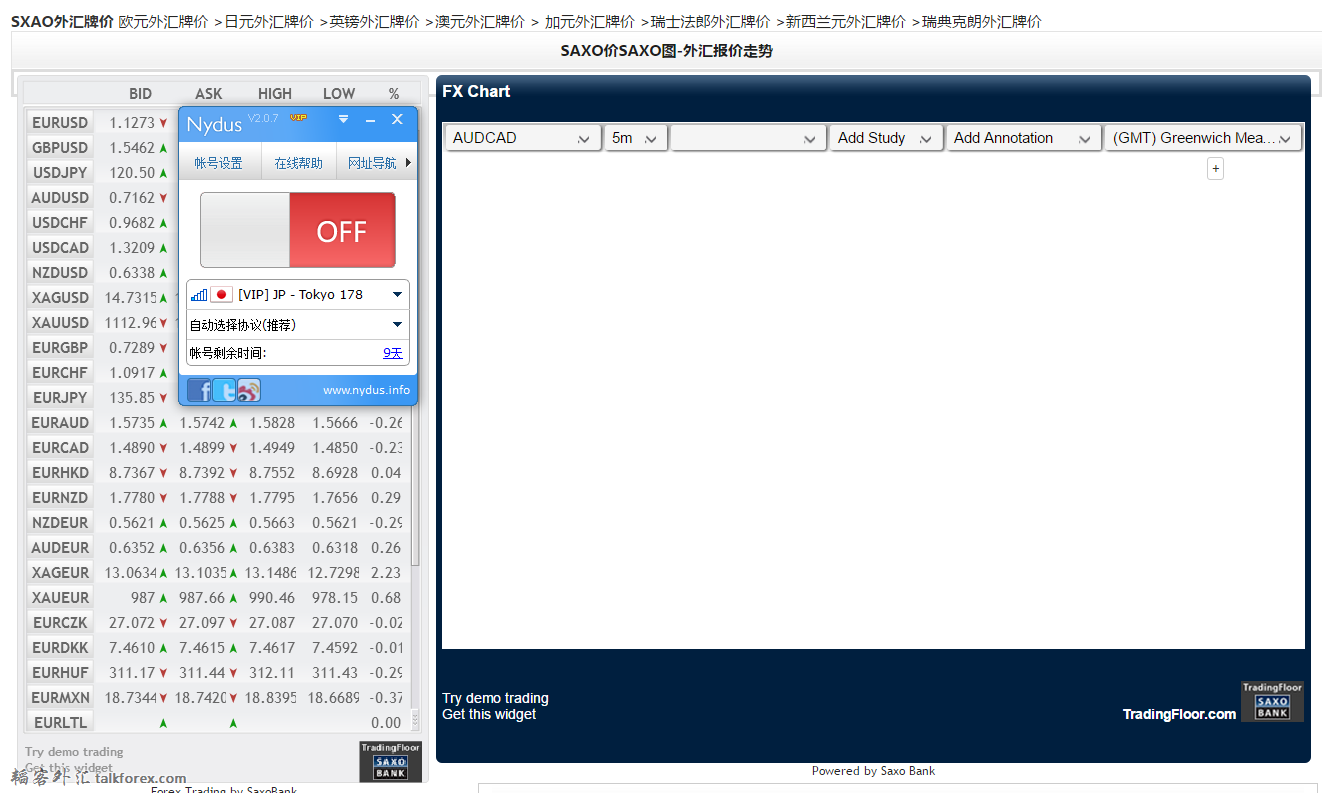Close the Nydus window
Screen dimensions: 1322x793
click(x=397, y=119)
